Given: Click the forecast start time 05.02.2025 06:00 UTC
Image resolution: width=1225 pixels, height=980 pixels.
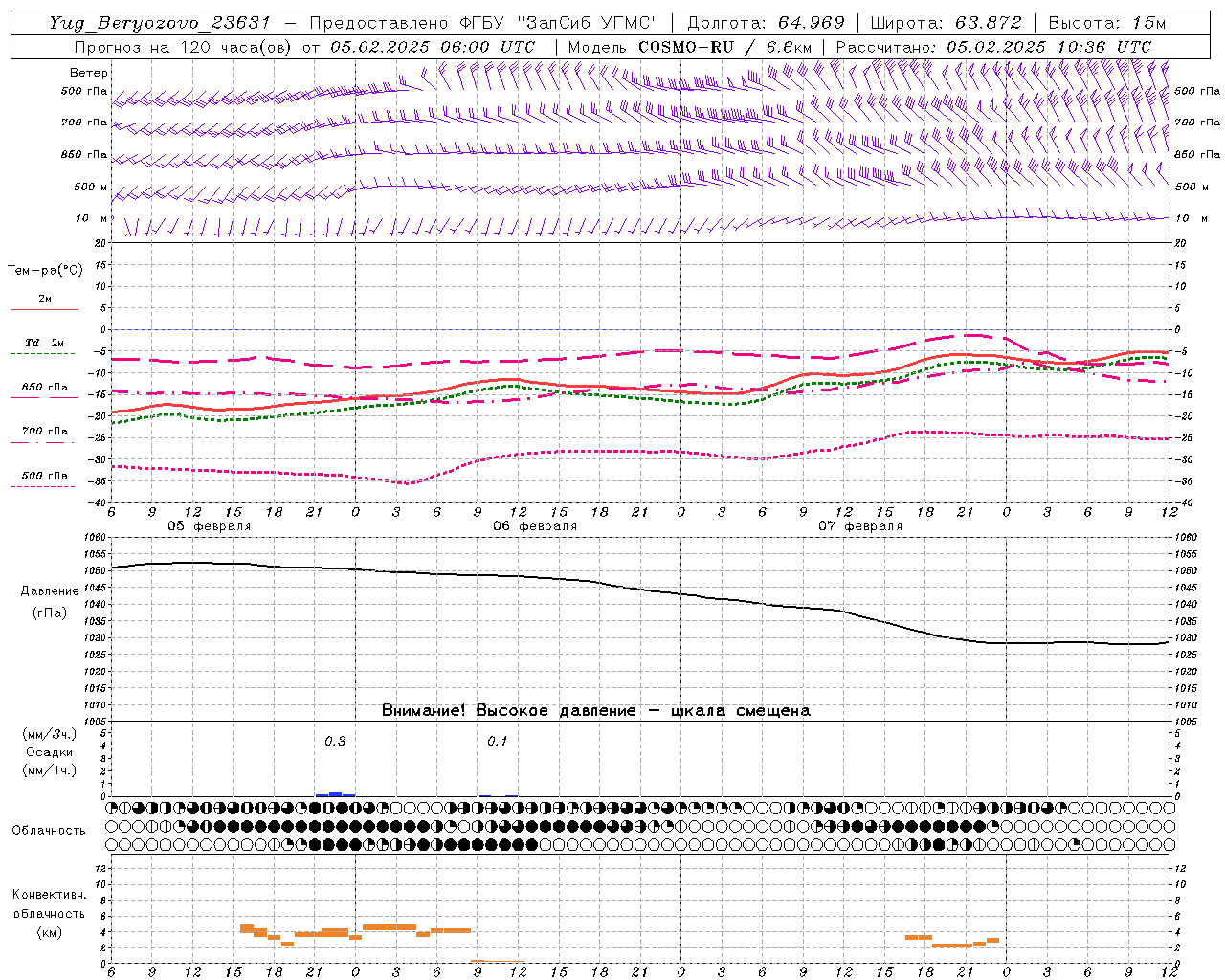Looking at the screenshot, I should click(433, 46).
